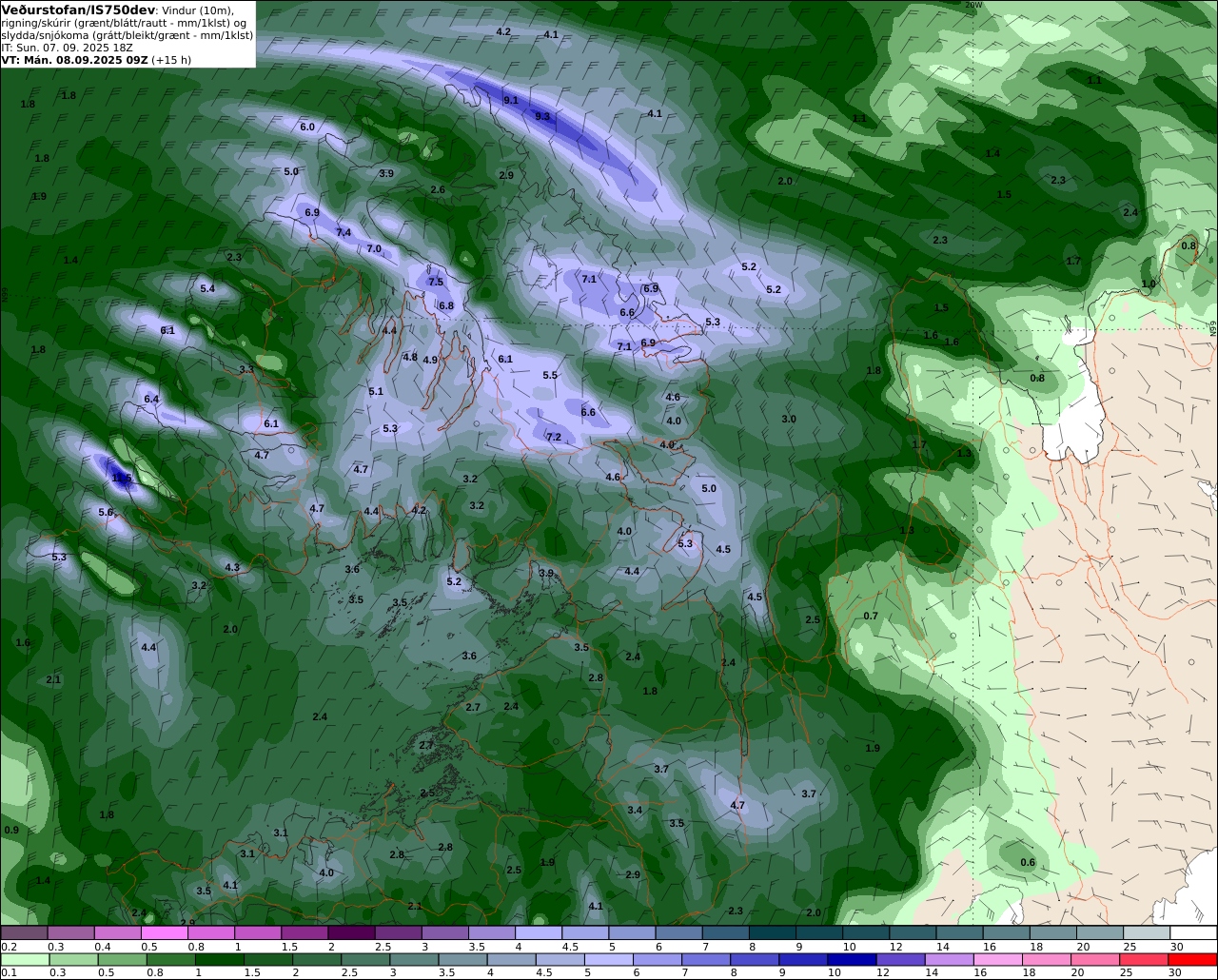Click the palest green 0.1 swatch, lower legend row

(25, 959)
